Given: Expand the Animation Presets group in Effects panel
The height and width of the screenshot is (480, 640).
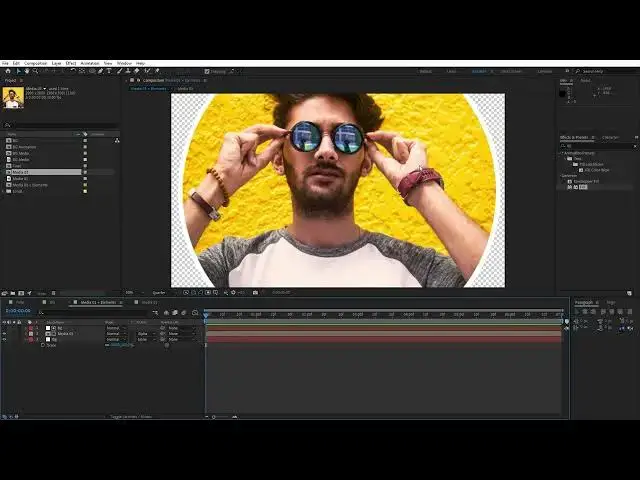Looking at the screenshot, I should point(562,153).
